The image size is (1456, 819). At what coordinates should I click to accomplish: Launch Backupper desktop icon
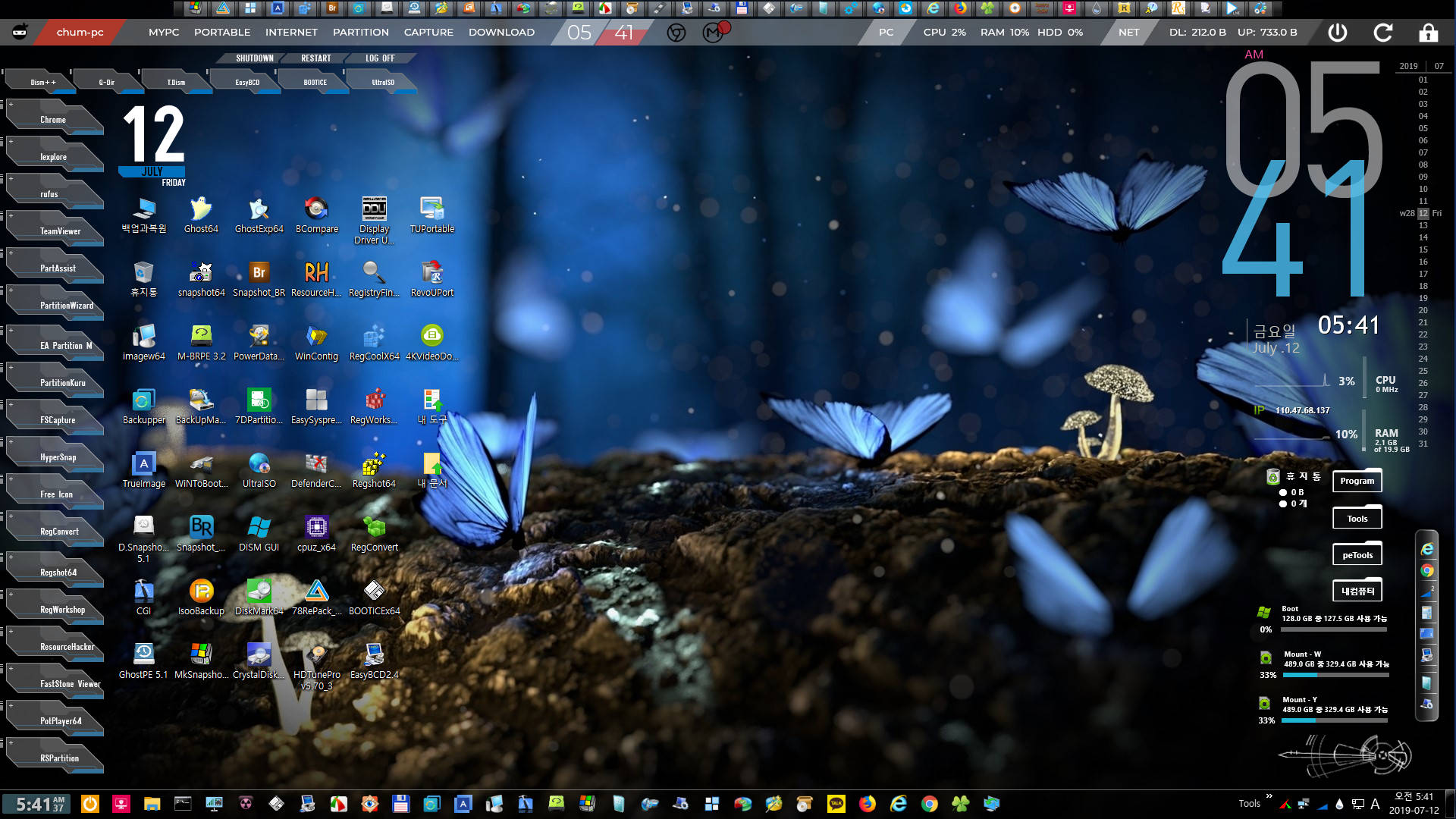pos(143,406)
